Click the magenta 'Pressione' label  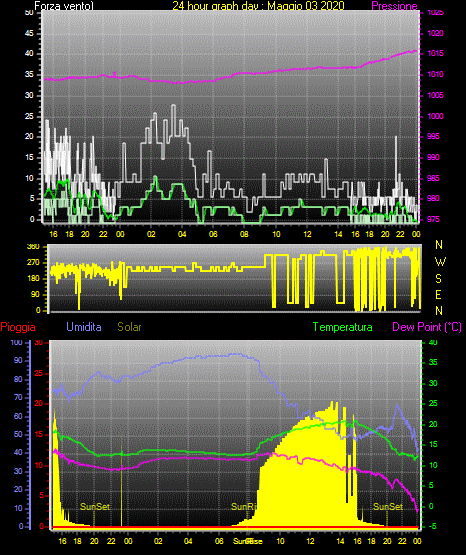[x=394, y=6]
